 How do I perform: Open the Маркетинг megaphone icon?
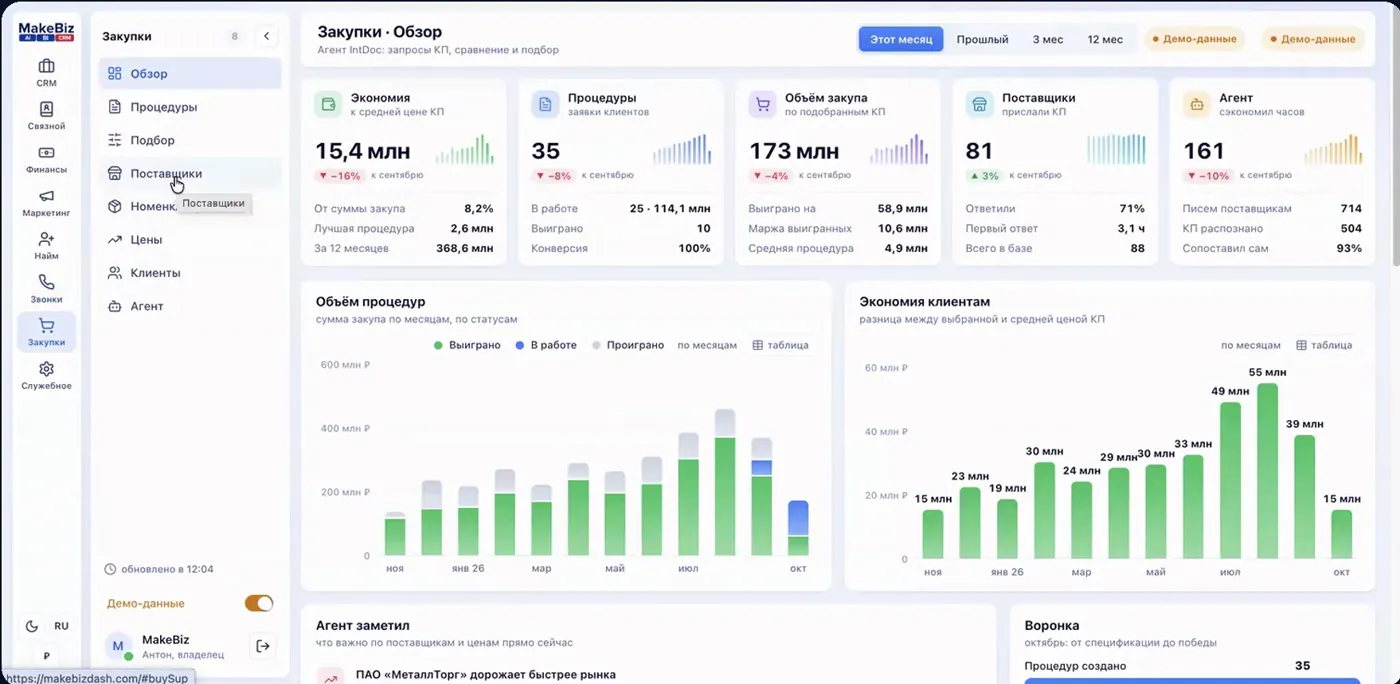[x=46, y=202]
